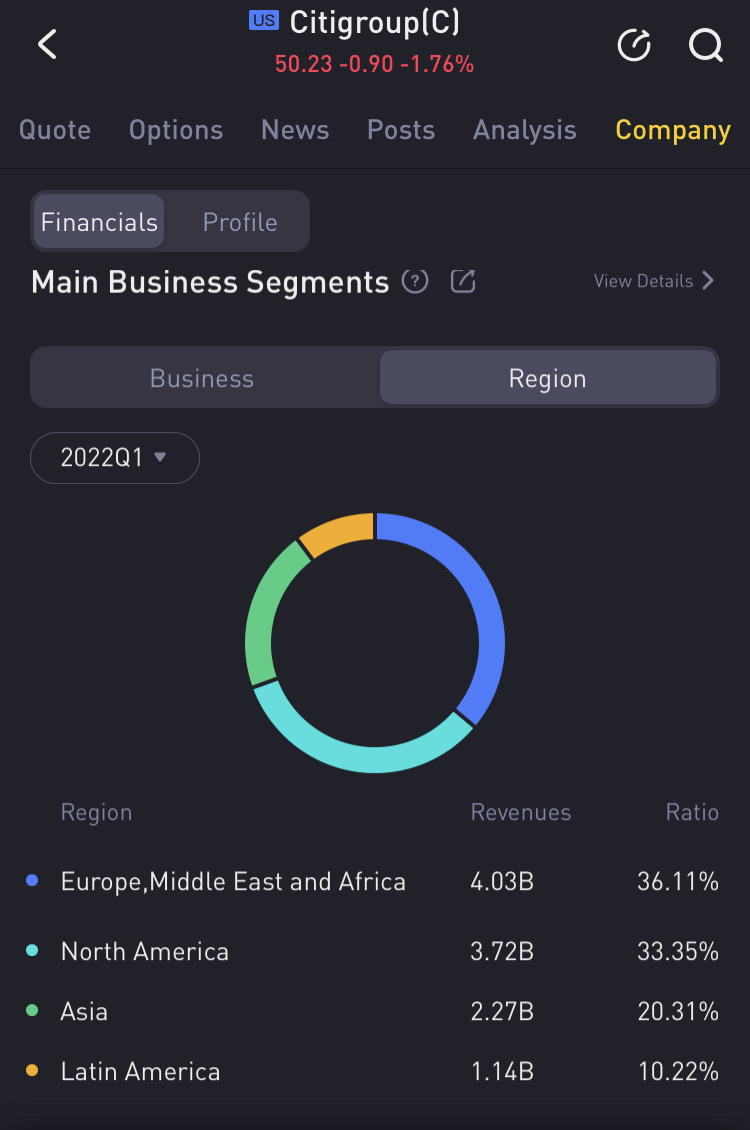Select the North America region row
The image size is (750, 1130).
point(145,951)
